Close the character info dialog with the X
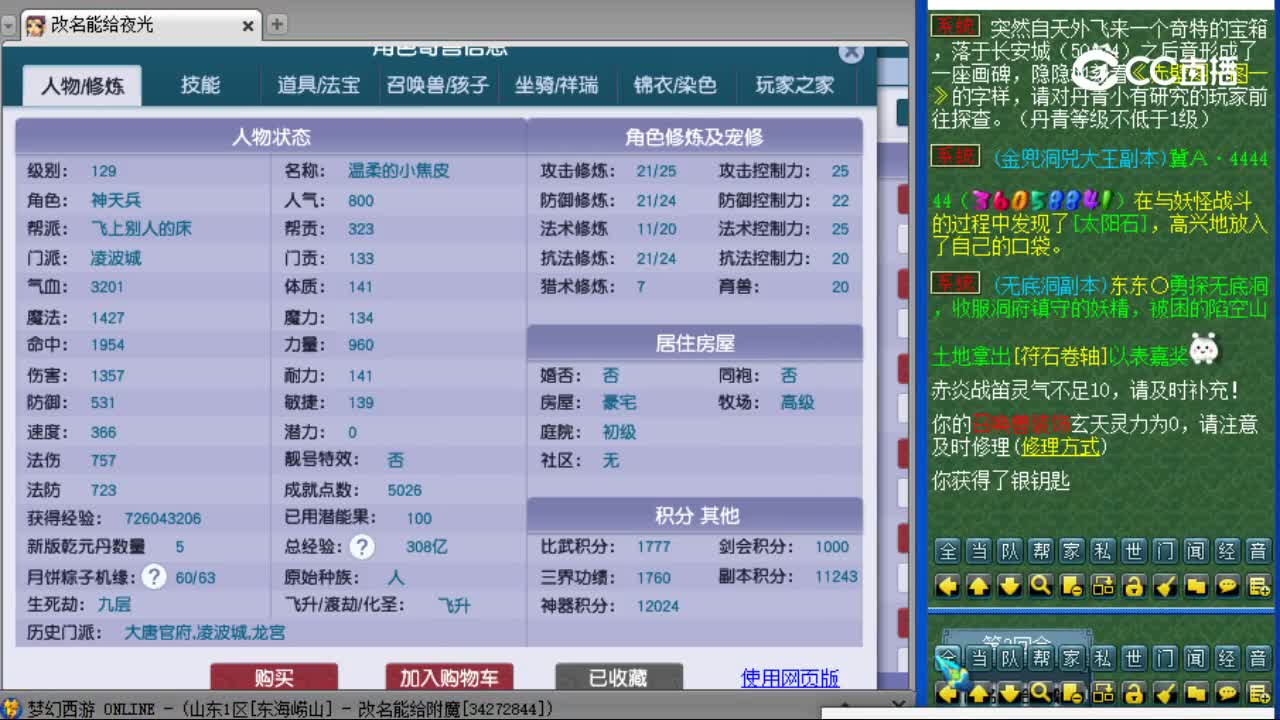The width and height of the screenshot is (1280, 720). pos(851,53)
